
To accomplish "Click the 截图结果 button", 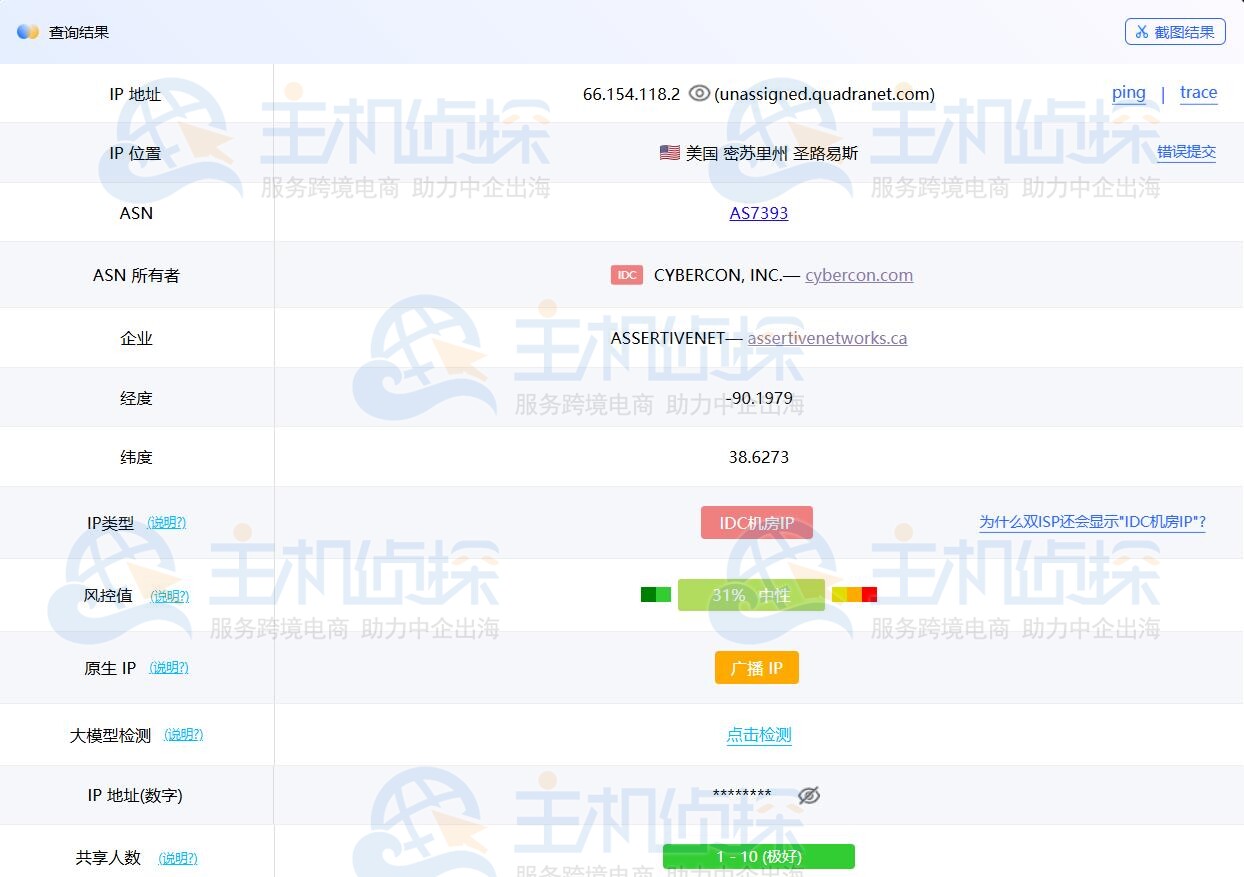I will pyautogui.click(x=1175, y=31).
